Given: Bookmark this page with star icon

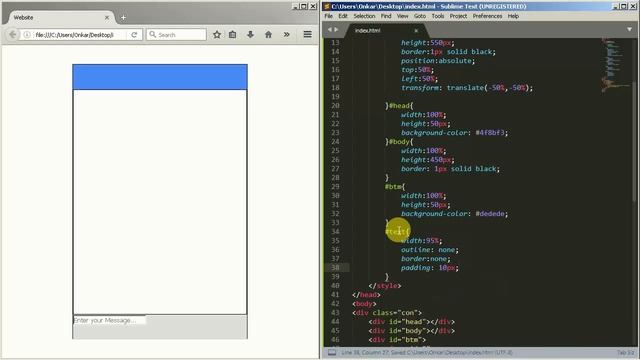Looking at the screenshot, I should point(217,35).
